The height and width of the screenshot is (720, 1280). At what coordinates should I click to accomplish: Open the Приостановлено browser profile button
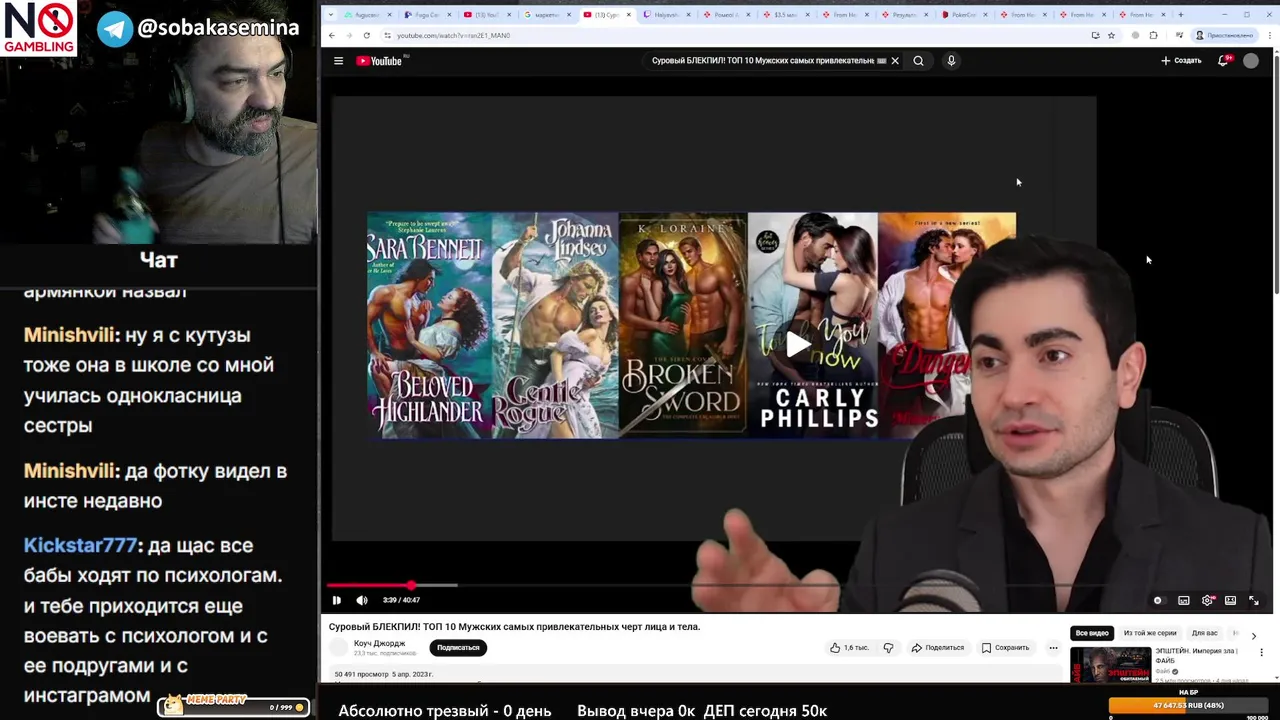(1225, 35)
